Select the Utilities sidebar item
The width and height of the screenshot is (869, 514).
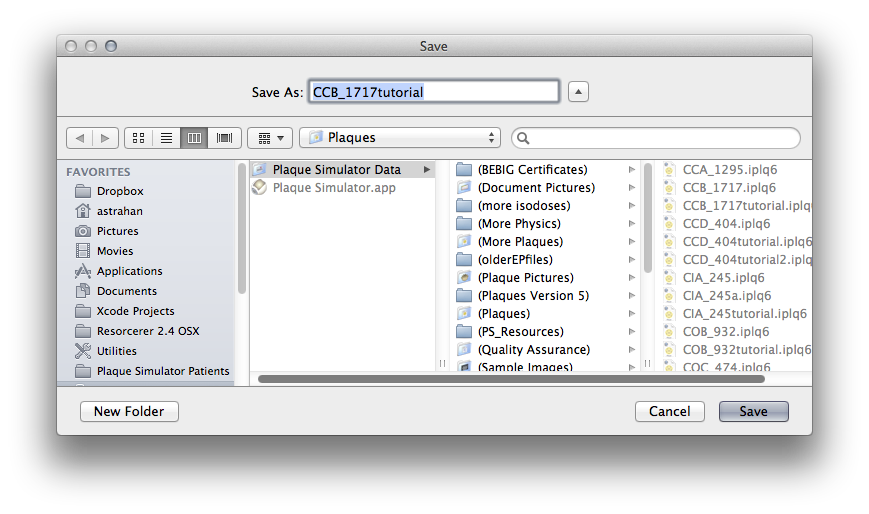pyautogui.click(x=117, y=351)
